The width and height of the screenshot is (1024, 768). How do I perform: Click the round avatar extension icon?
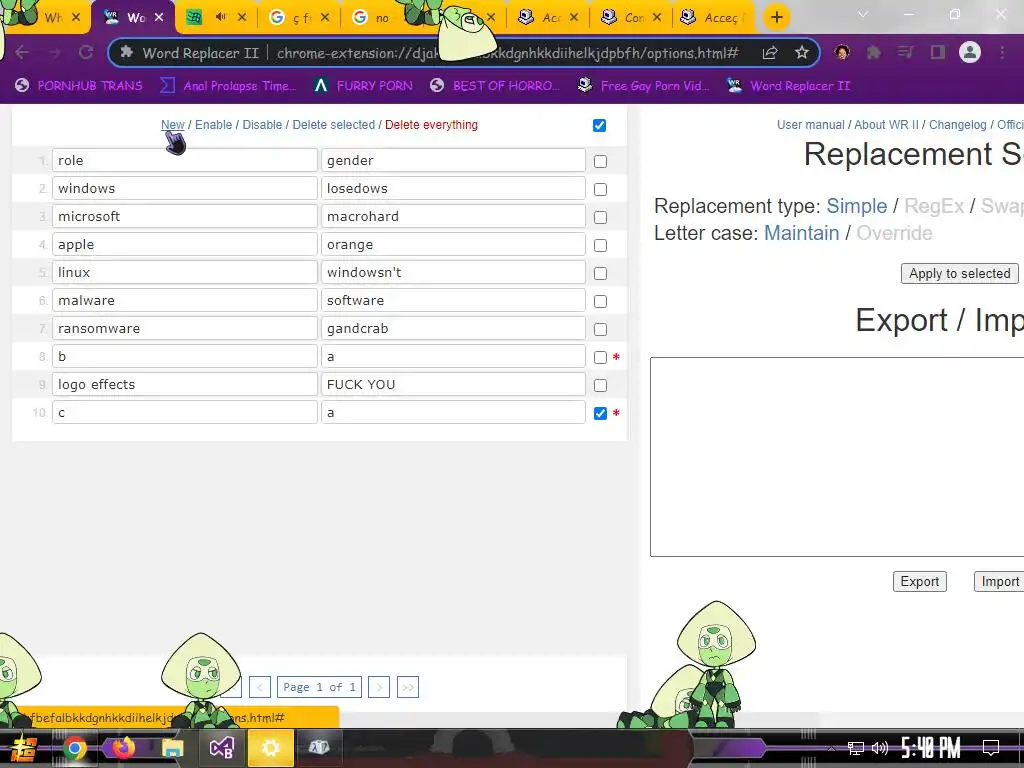pos(842,52)
